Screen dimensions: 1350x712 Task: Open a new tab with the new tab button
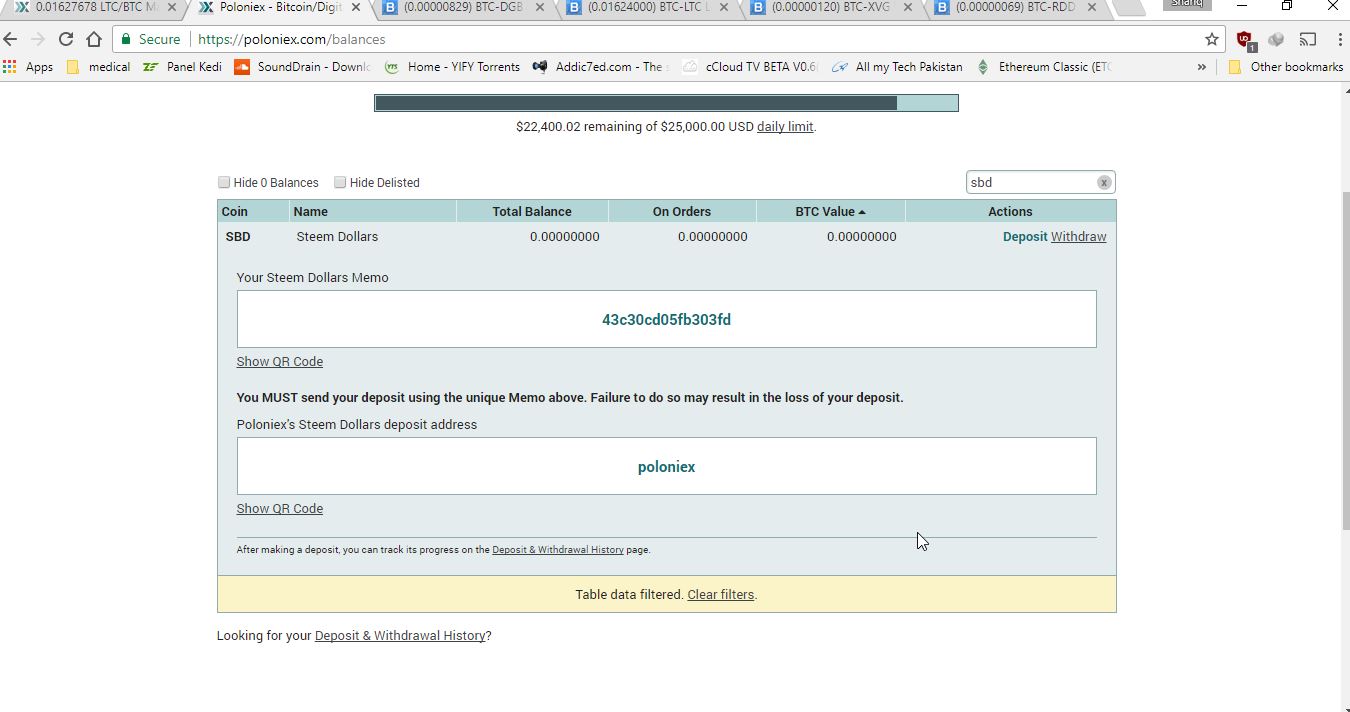(x=1130, y=8)
